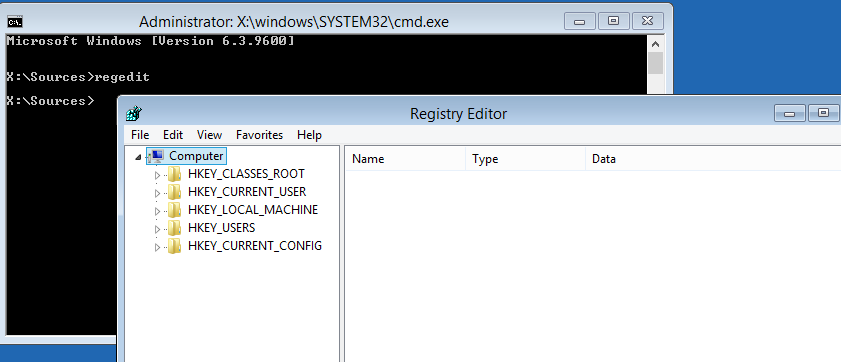Screen dimensions: 841x362
Task: Open the Favorites menu
Action: click(260, 135)
